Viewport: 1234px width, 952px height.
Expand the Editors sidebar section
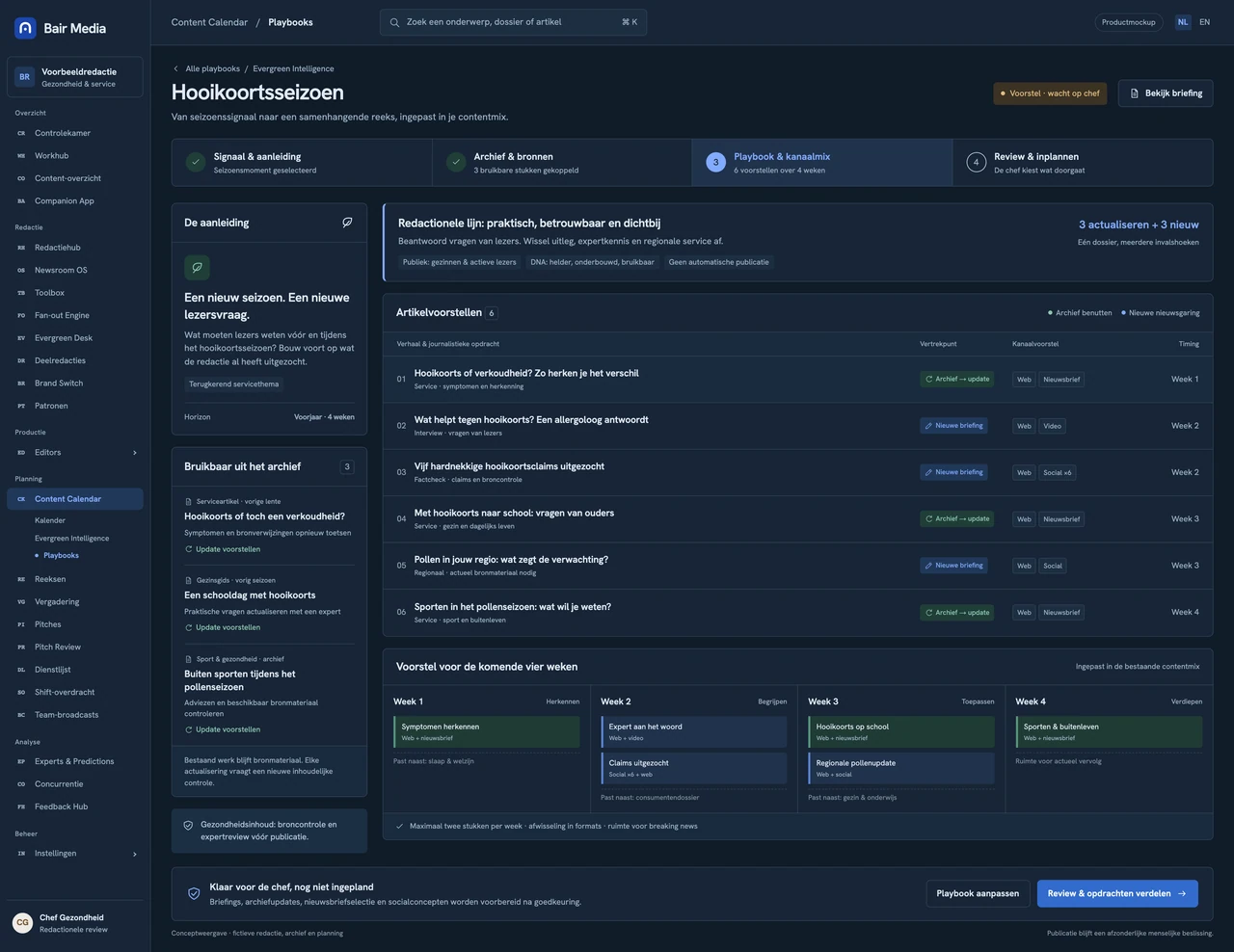coord(75,453)
